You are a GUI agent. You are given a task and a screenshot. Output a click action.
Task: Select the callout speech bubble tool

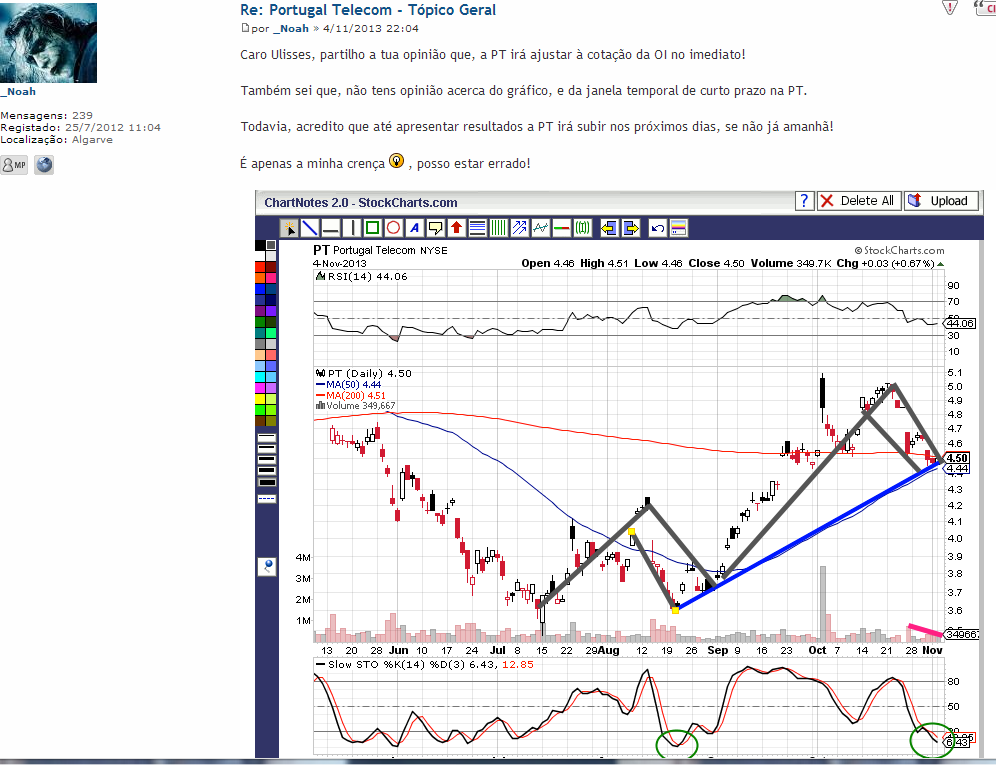[x=435, y=227]
